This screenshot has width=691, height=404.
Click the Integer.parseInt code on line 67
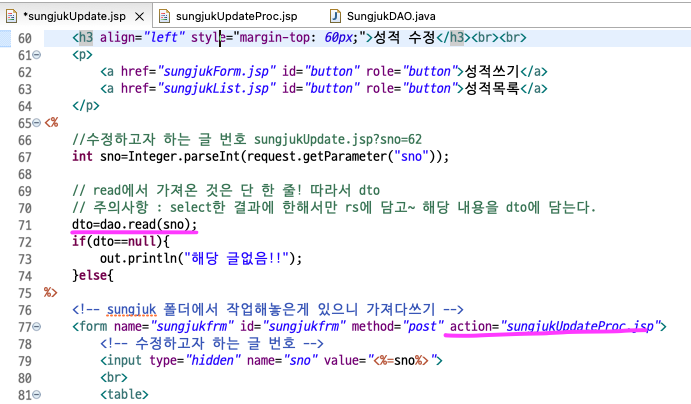(x=184, y=156)
